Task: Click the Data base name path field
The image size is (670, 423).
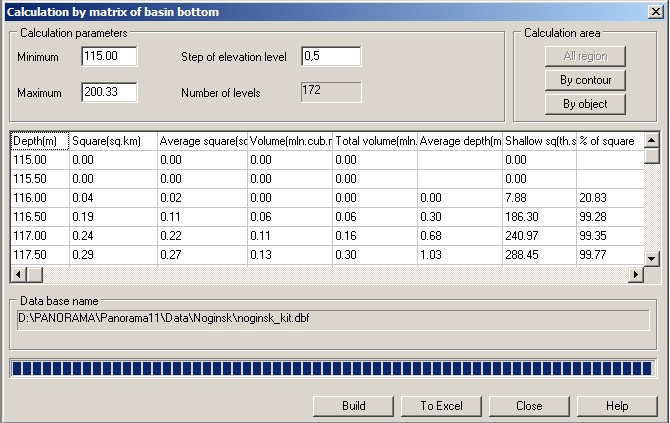Action: click(334, 320)
